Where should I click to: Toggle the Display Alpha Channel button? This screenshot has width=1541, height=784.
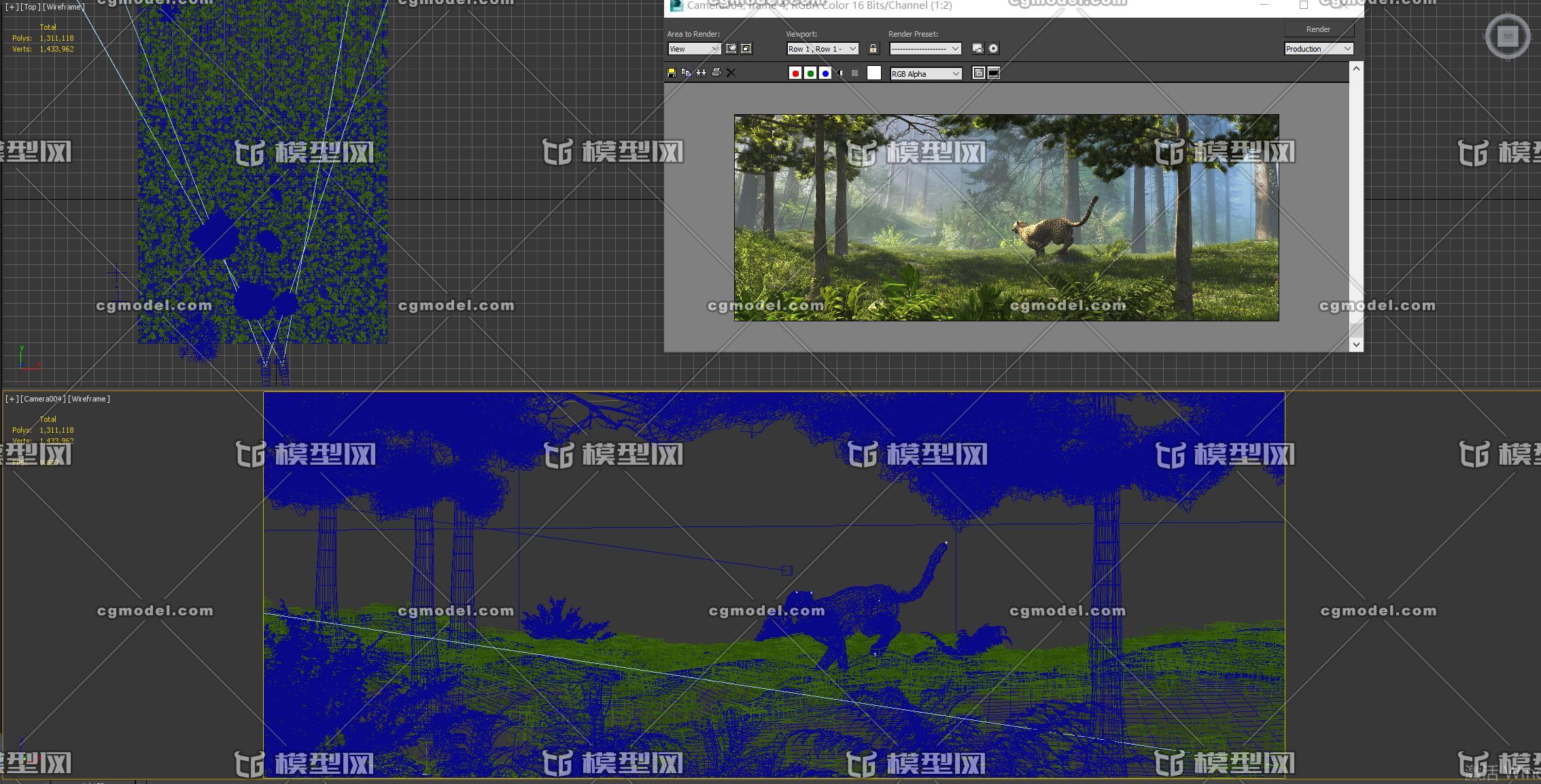point(840,73)
